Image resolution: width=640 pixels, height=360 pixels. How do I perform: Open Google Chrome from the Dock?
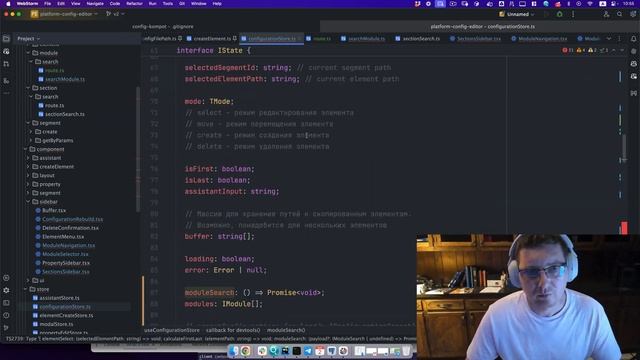245,351
